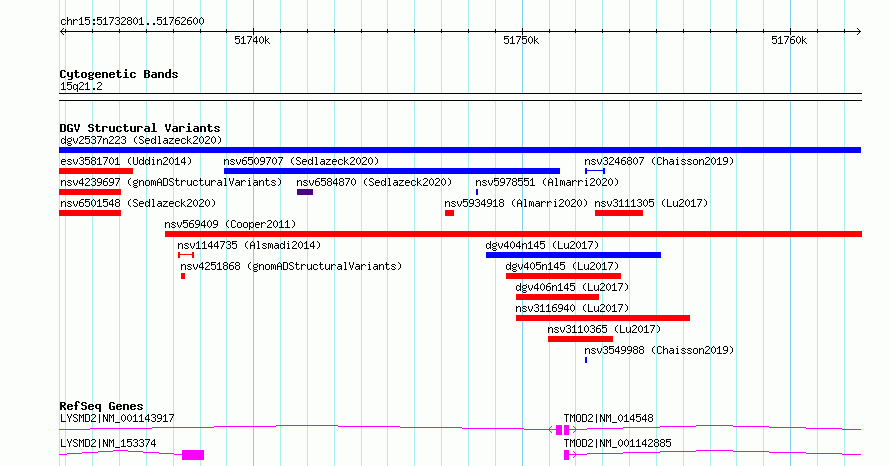Select the magenta LYSMD2 NM_153374 exon block
890x466 pixels.
point(193,455)
